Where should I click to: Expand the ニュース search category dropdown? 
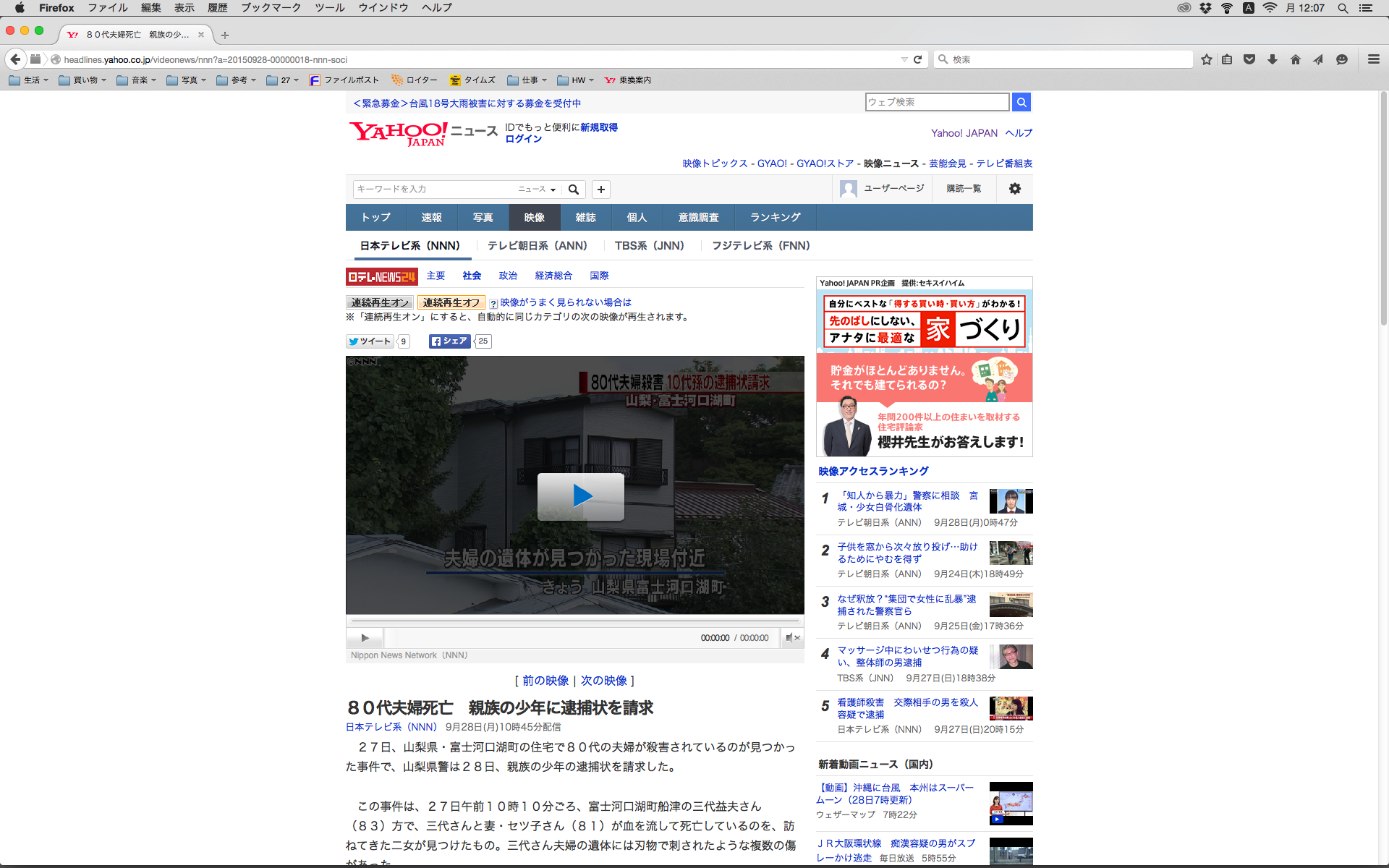[x=537, y=190]
